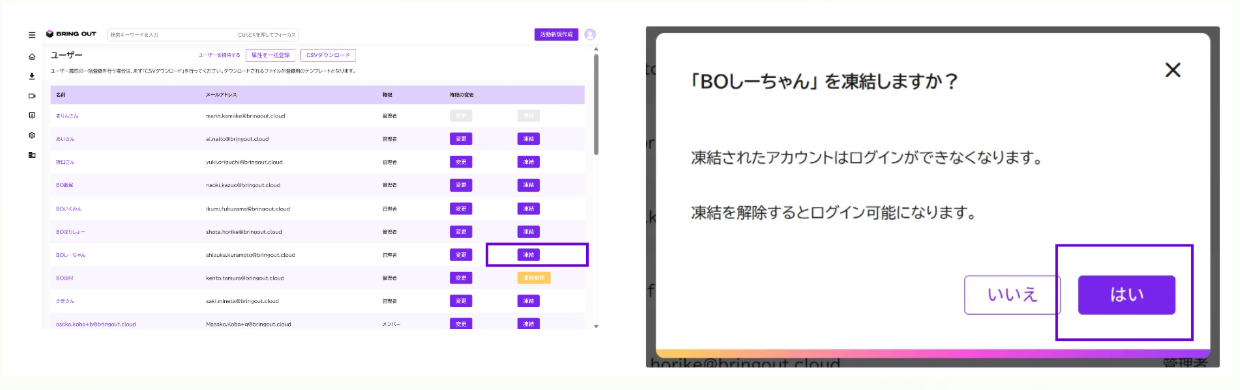Click 変更 button for naoki.kazuo row
Viewport: 1240px width, 390px height.
click(461, 185)
